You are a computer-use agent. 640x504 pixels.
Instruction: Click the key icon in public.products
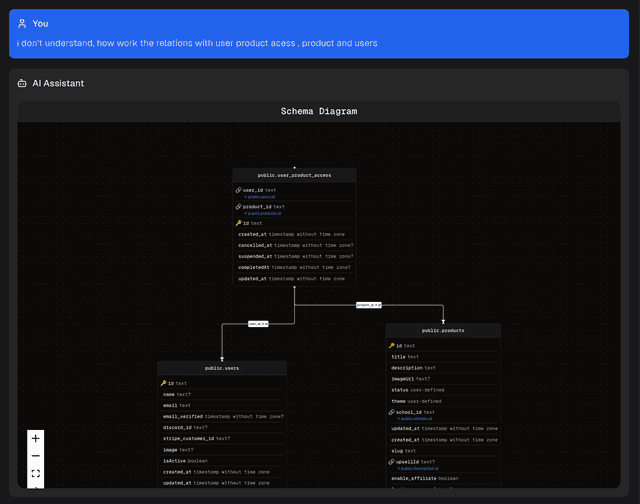point(392,345)
